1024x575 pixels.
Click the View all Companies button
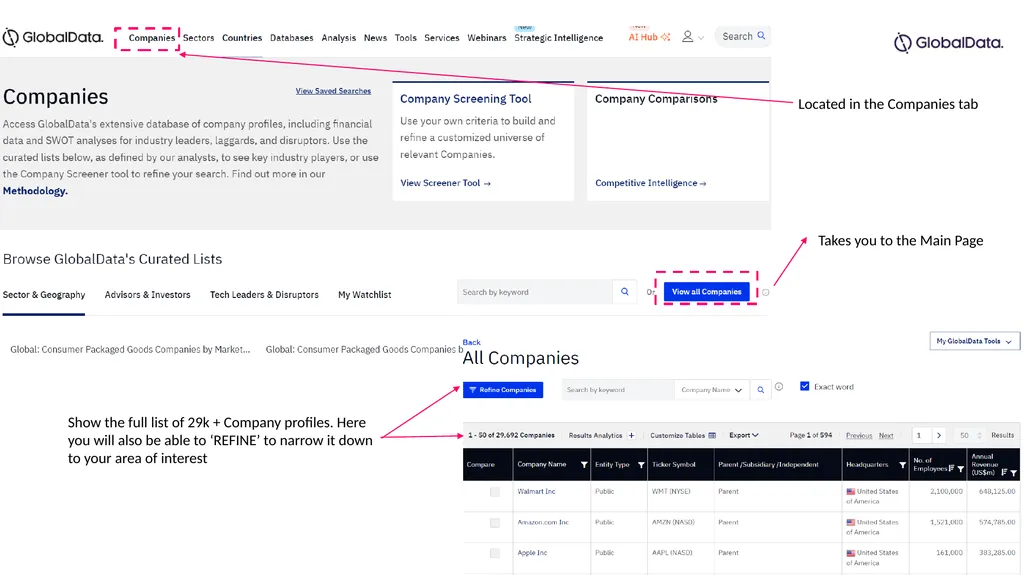[x=707, y=291]
